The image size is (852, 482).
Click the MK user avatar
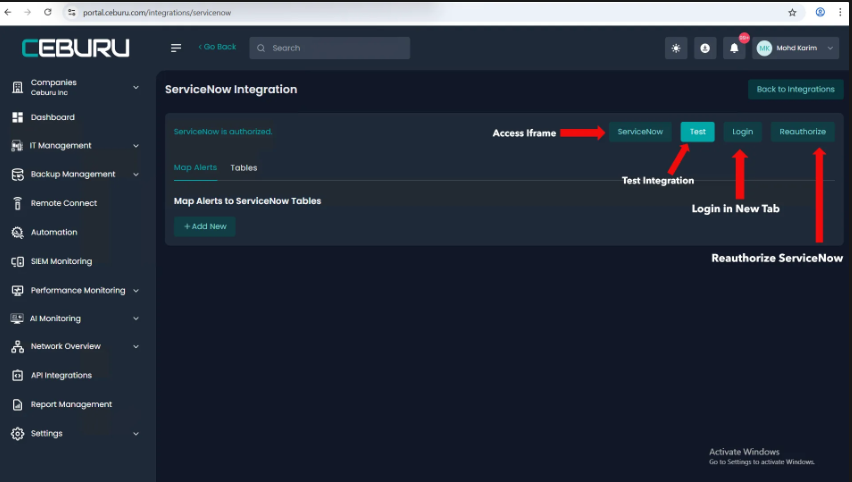(764, 48)
